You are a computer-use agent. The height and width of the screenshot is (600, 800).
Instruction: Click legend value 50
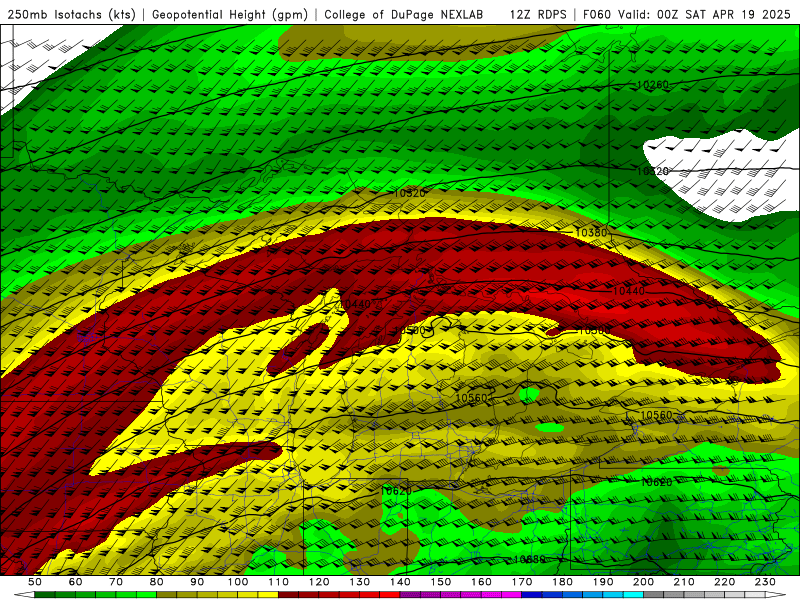pos(35,582)
